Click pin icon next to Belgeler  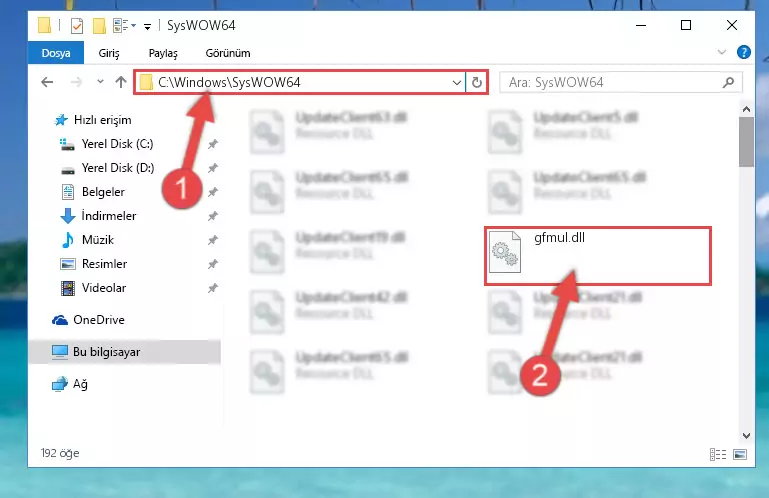tap(212, 192)
